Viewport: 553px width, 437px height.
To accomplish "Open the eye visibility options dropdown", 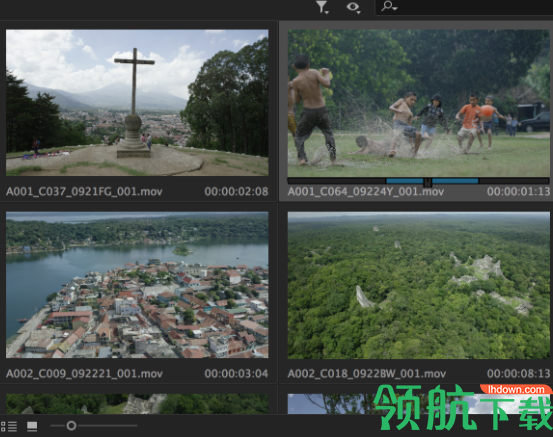I will click(353, 7).
